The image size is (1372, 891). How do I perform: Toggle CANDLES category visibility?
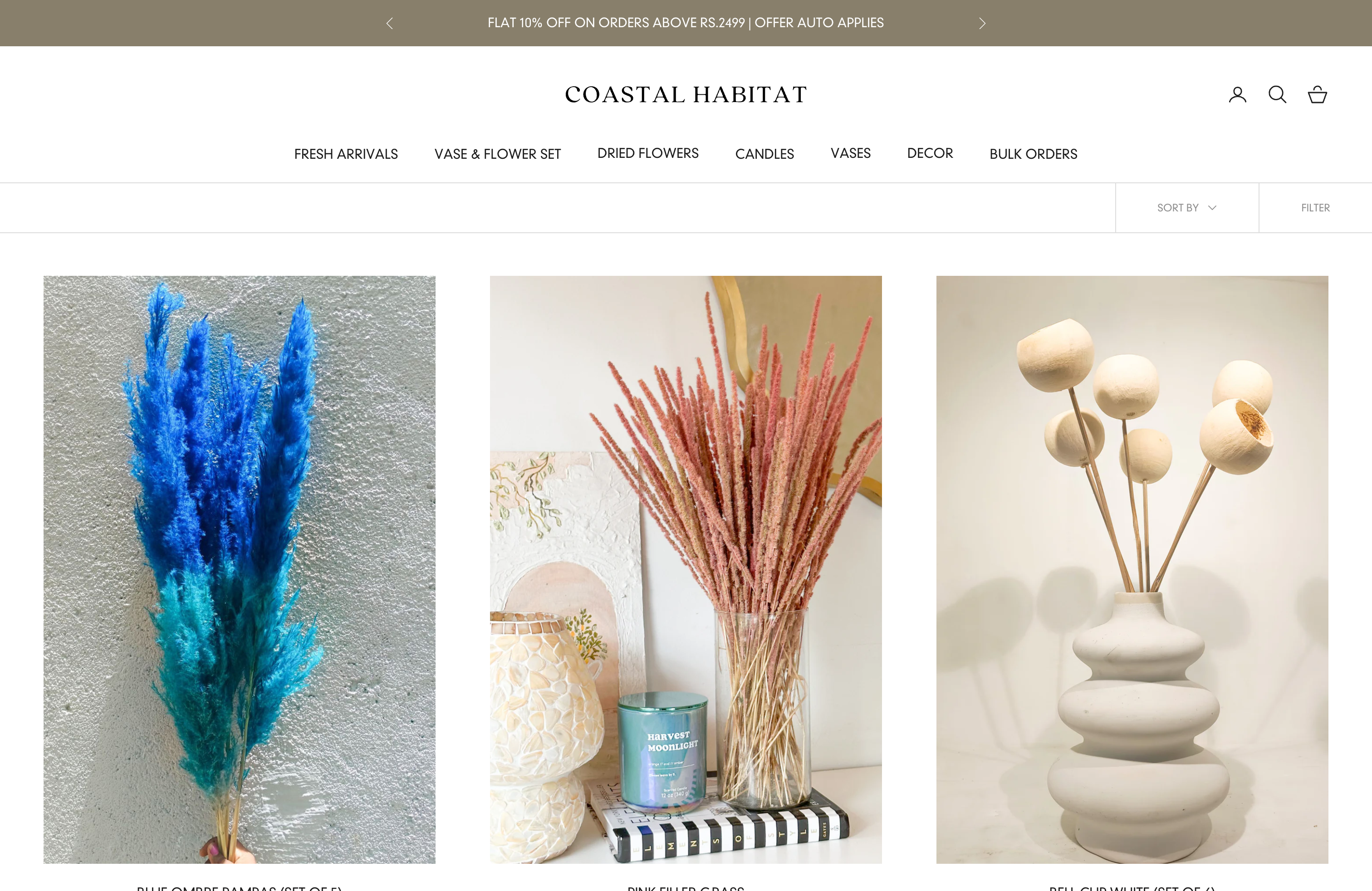[x=764, y=153]
